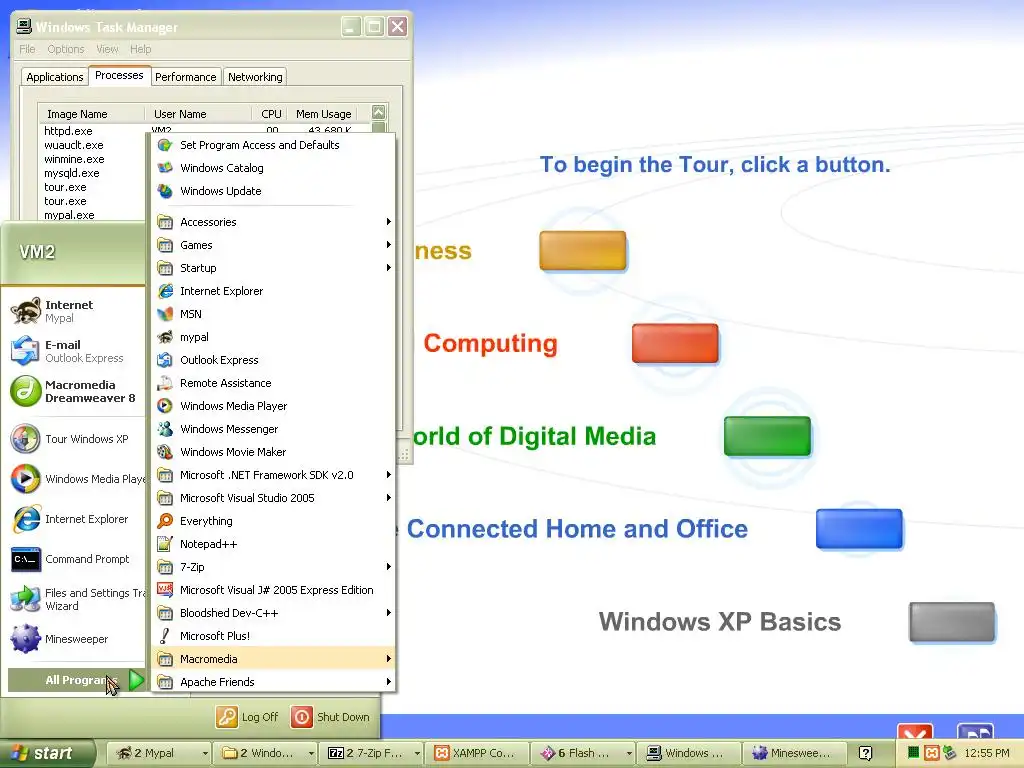Switch to Minesweeper taskbar button
Image resolution: width=1024 pixels, height=768 pixels.
click(794, 753)
